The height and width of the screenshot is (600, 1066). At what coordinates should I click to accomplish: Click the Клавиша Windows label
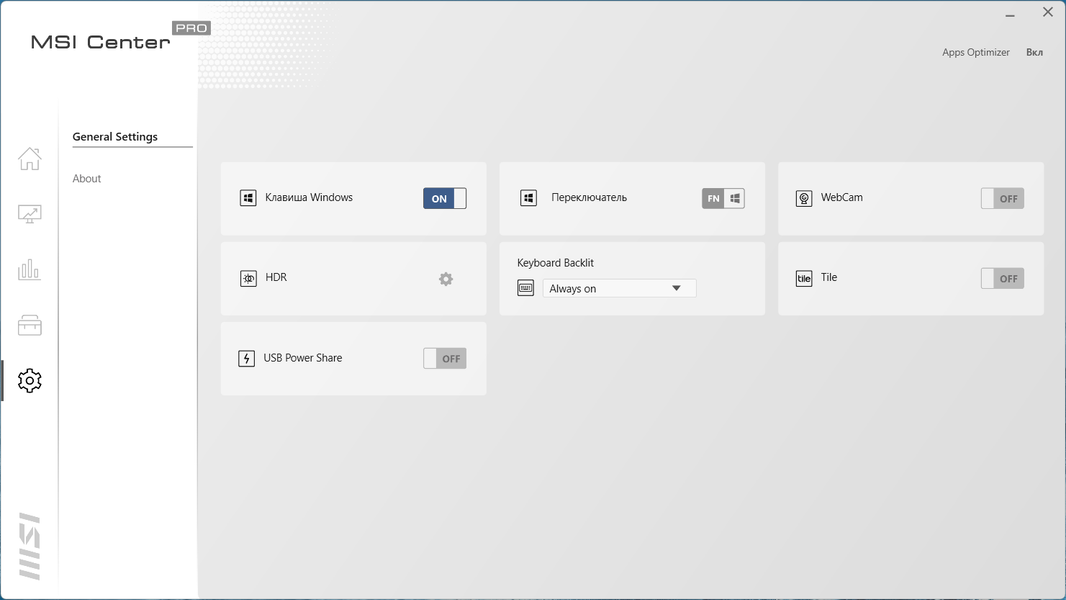tap(309, 198)
